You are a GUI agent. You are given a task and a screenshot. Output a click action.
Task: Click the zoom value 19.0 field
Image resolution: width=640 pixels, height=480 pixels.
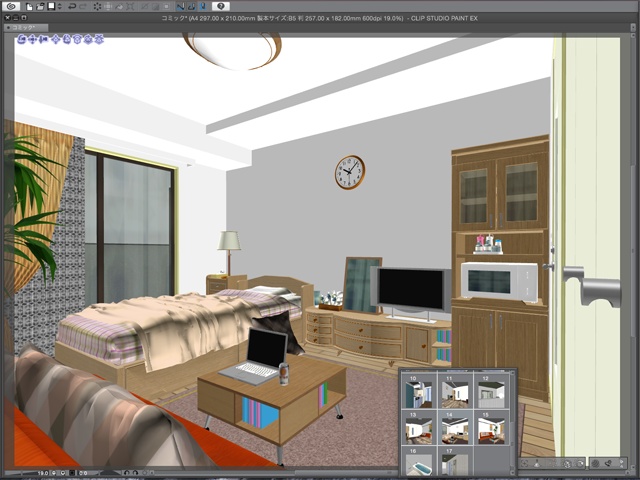click(x=42, y=473)
